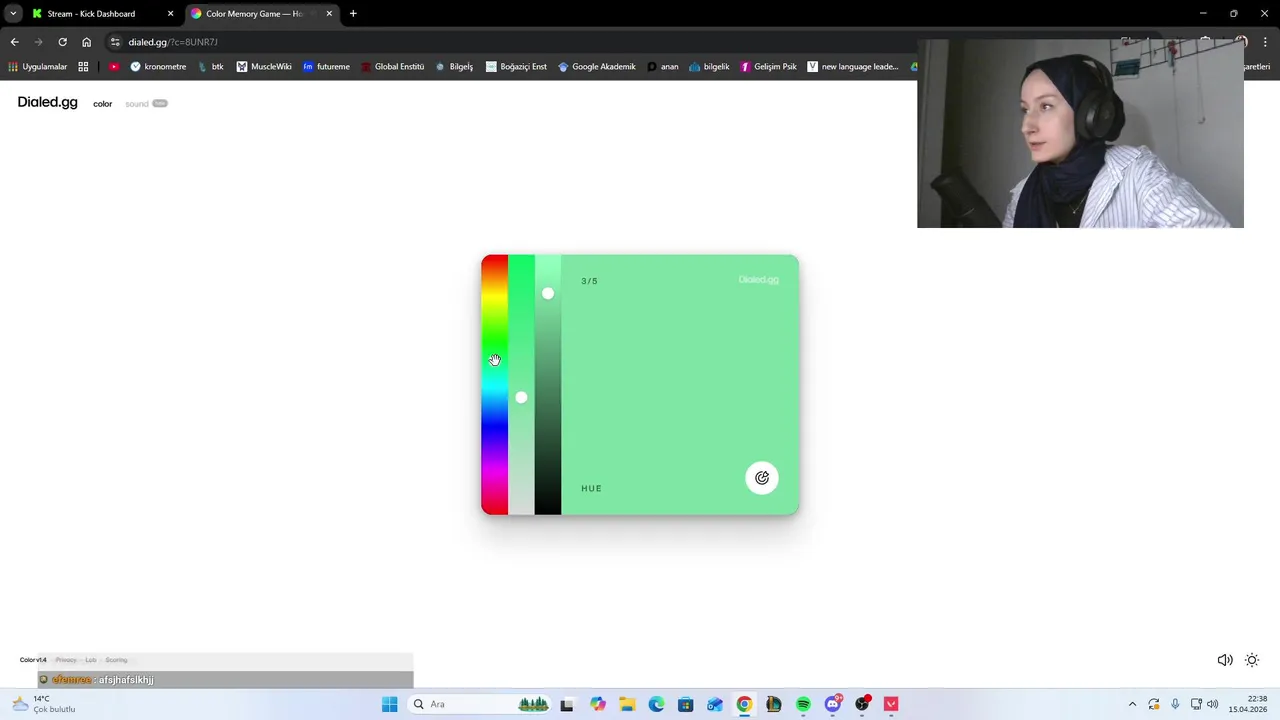Open the futureme bookmark

326,67
